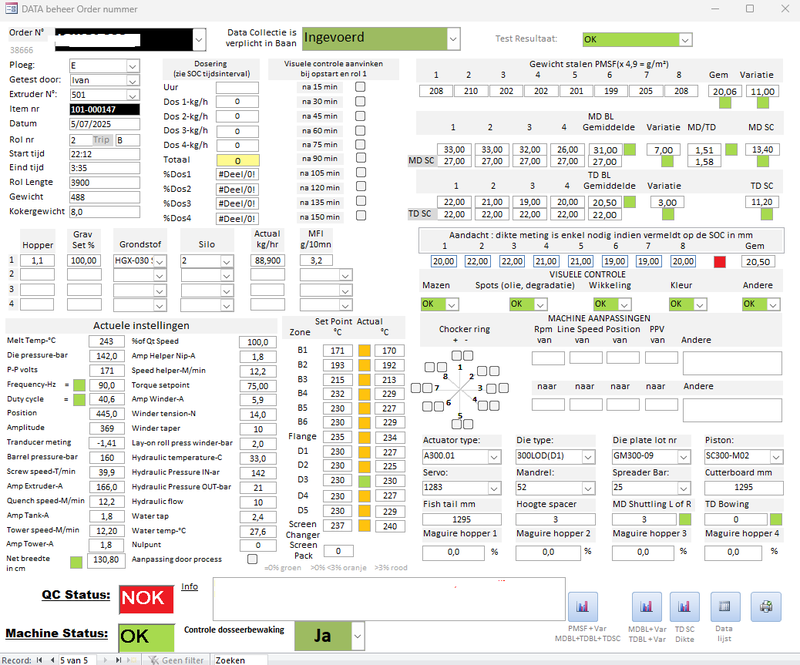This screenshot has width=800, height=665.
Task: Click the printer icon to print
Action: (x=766, y=606)
